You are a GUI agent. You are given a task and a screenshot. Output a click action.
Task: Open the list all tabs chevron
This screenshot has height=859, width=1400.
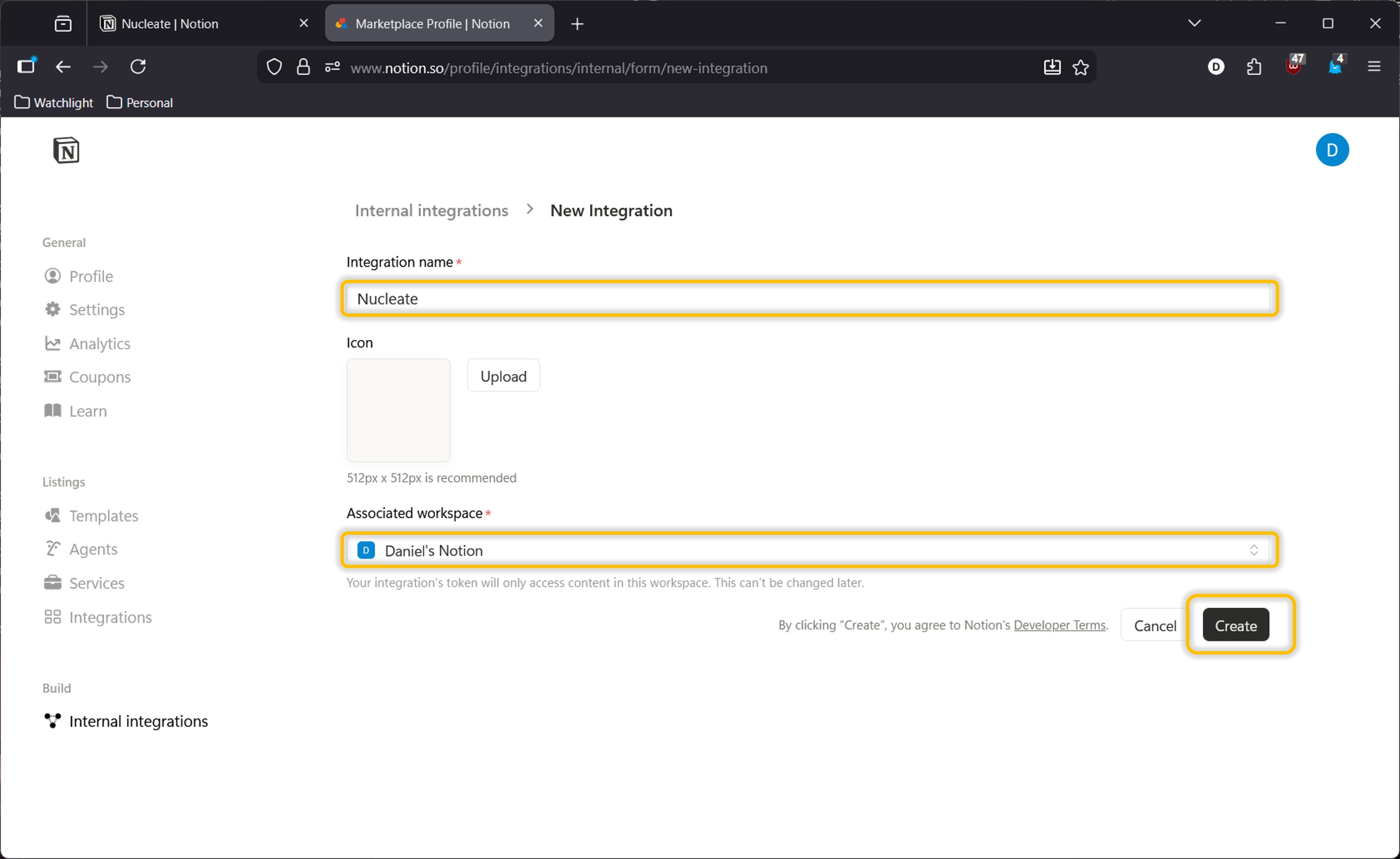click(1194, 23)
